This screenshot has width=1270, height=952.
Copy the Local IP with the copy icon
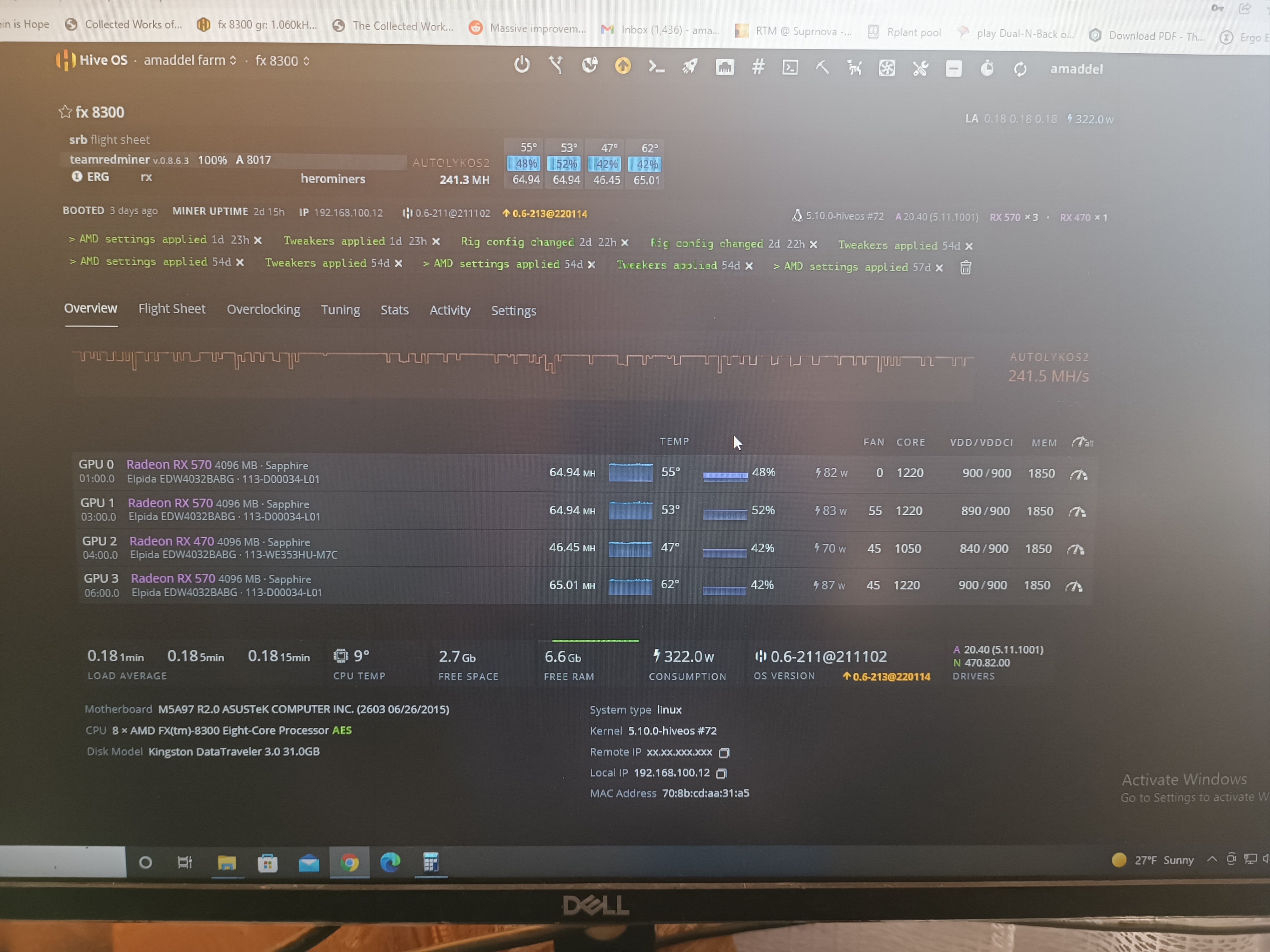pos(722,774)
